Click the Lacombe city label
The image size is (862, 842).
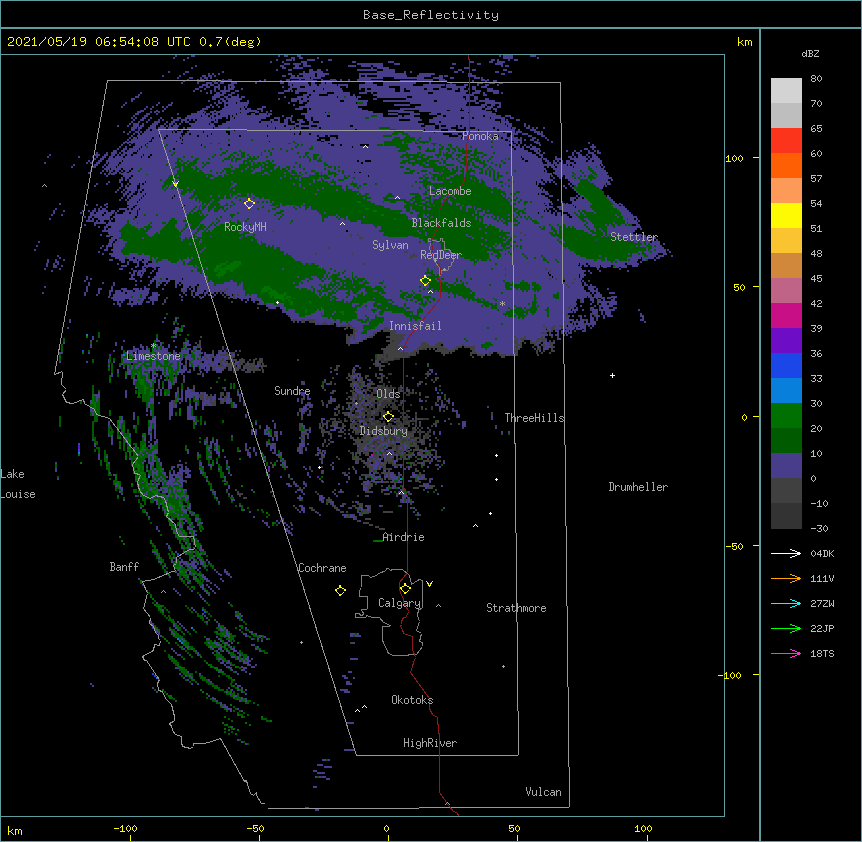coord(450,191)
